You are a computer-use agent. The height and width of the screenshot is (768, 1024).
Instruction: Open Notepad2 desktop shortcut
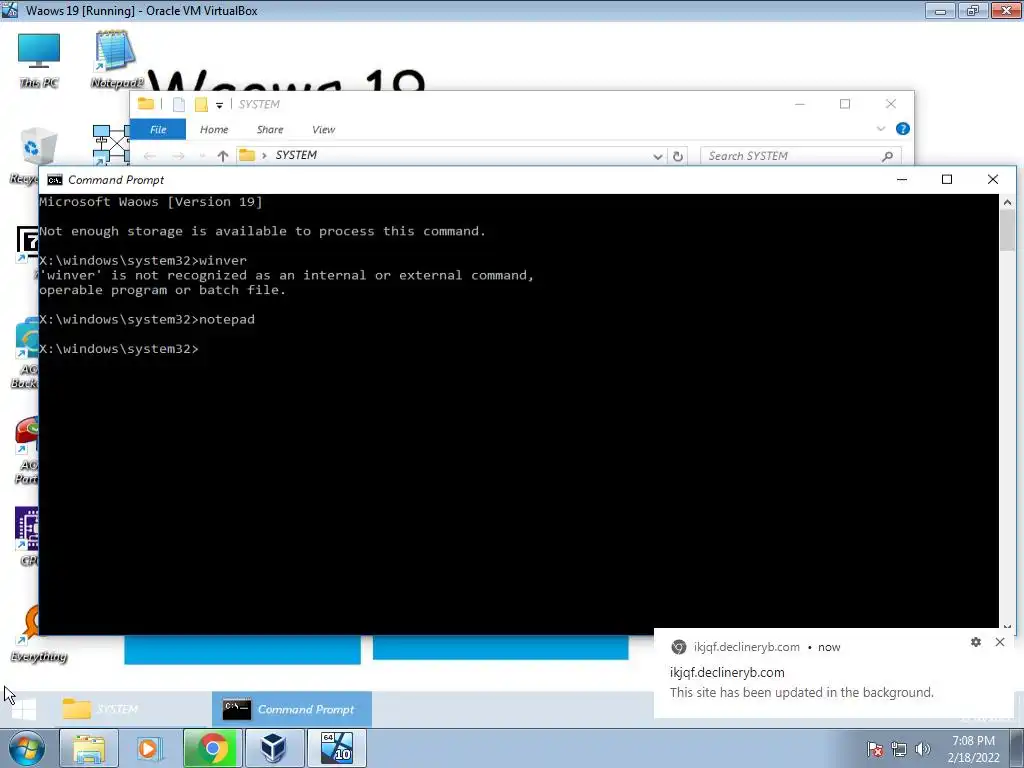click(x=116, y=60)
